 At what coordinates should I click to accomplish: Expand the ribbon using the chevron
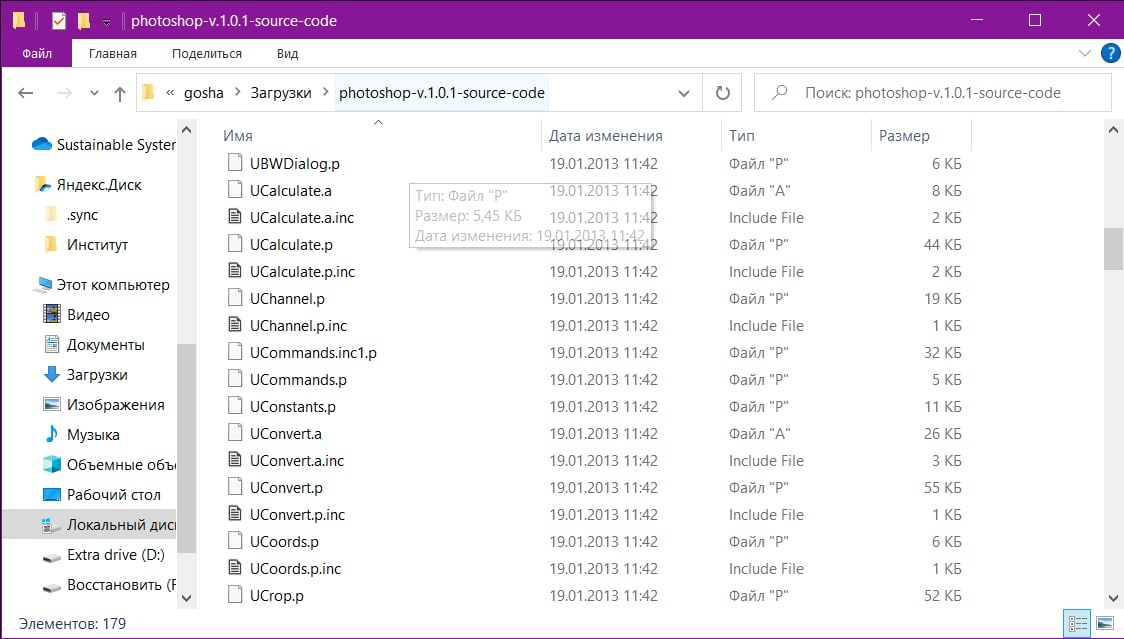pyautogui.click(x=1085, y=53)
